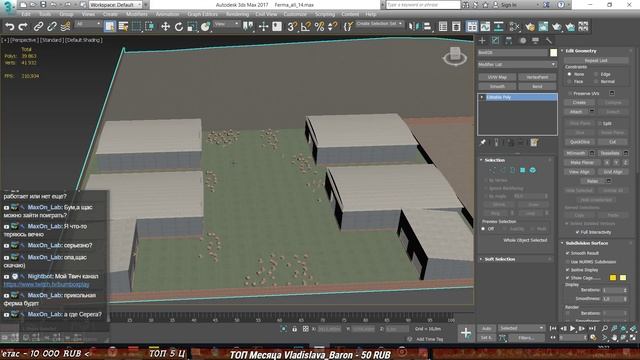Select Element sub-object level icon
The image size is (640, 360).
click(x=533, y=170)
